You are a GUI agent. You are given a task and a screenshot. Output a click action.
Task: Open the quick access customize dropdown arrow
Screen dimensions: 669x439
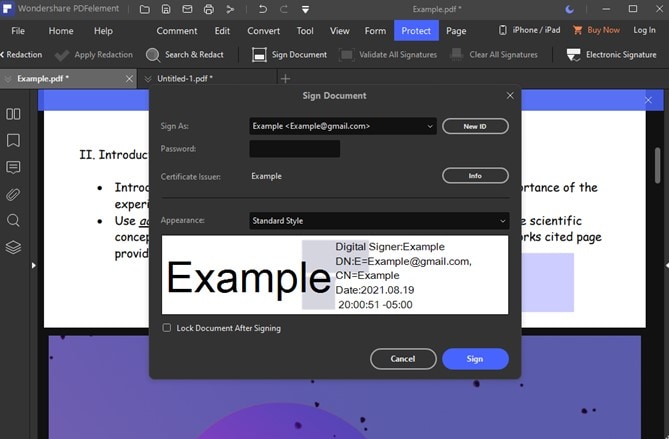click(305, 9)
